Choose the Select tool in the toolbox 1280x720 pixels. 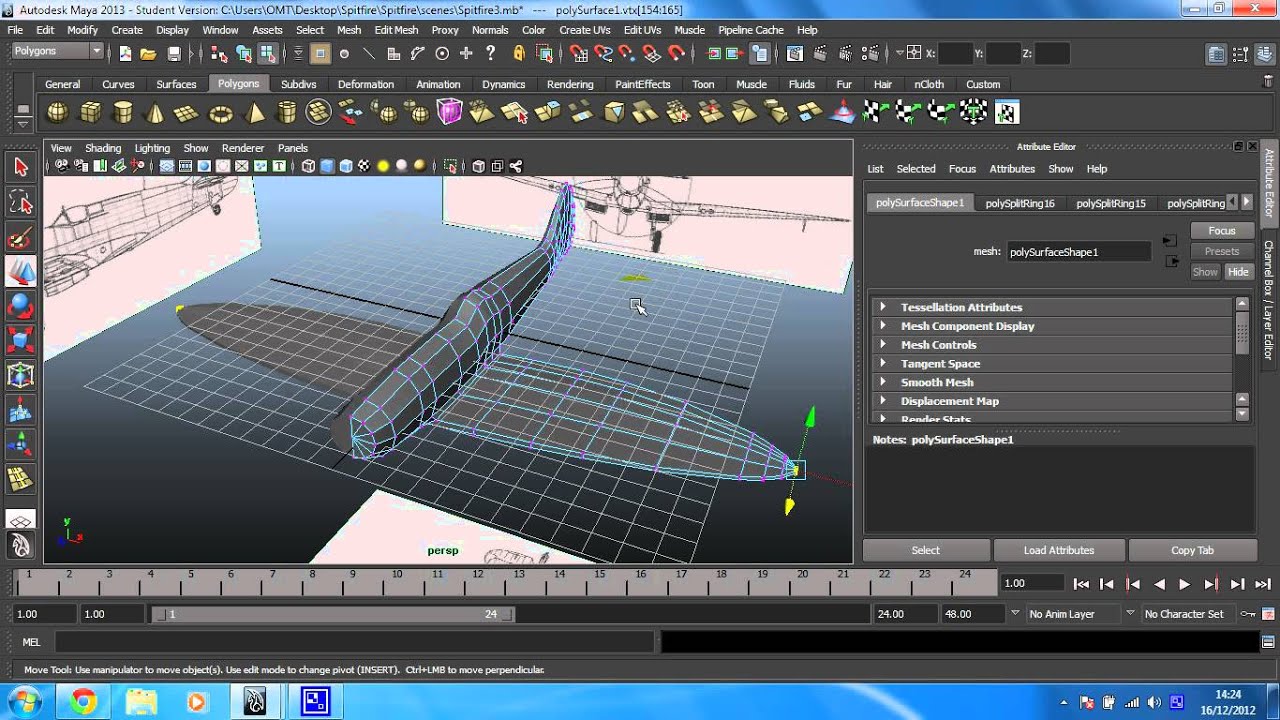pos(21,166)
